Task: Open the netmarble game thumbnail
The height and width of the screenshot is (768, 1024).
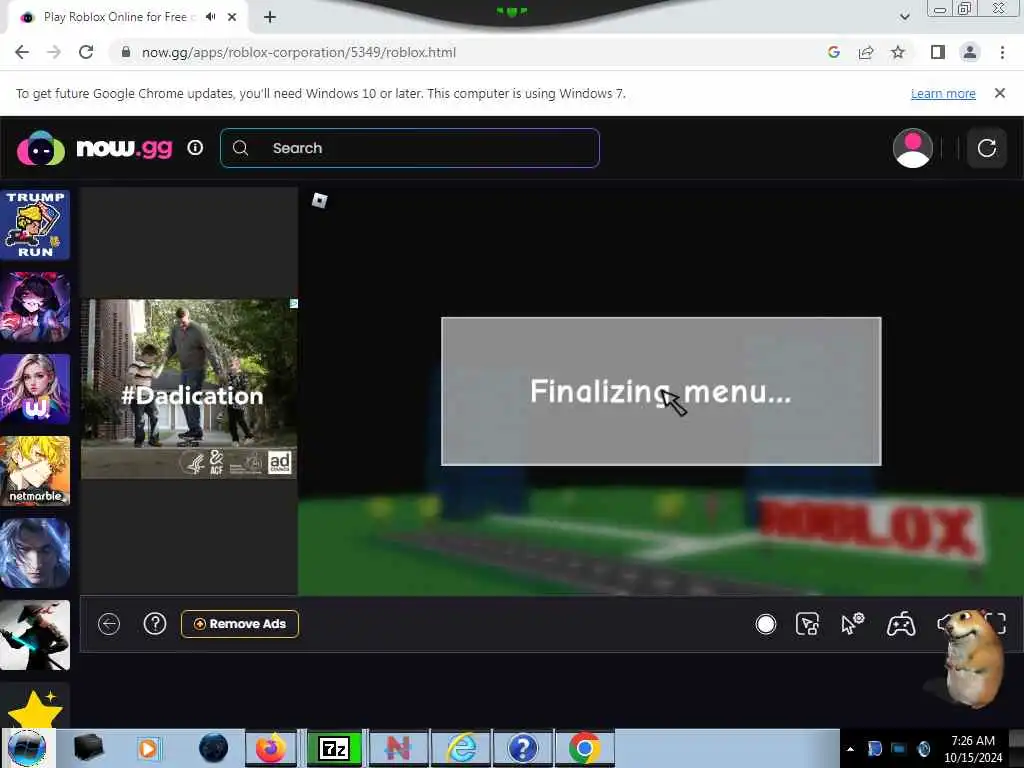Action: tap(35, 471)
